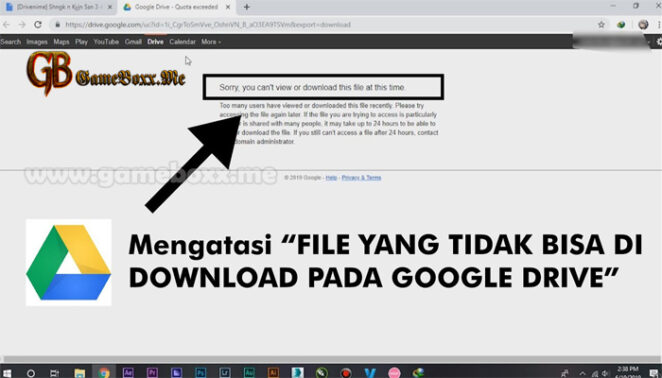This screenshot has width=662, height=378.
Task: Click the horizontal scrollbar at page bottom
Action: 331,359
